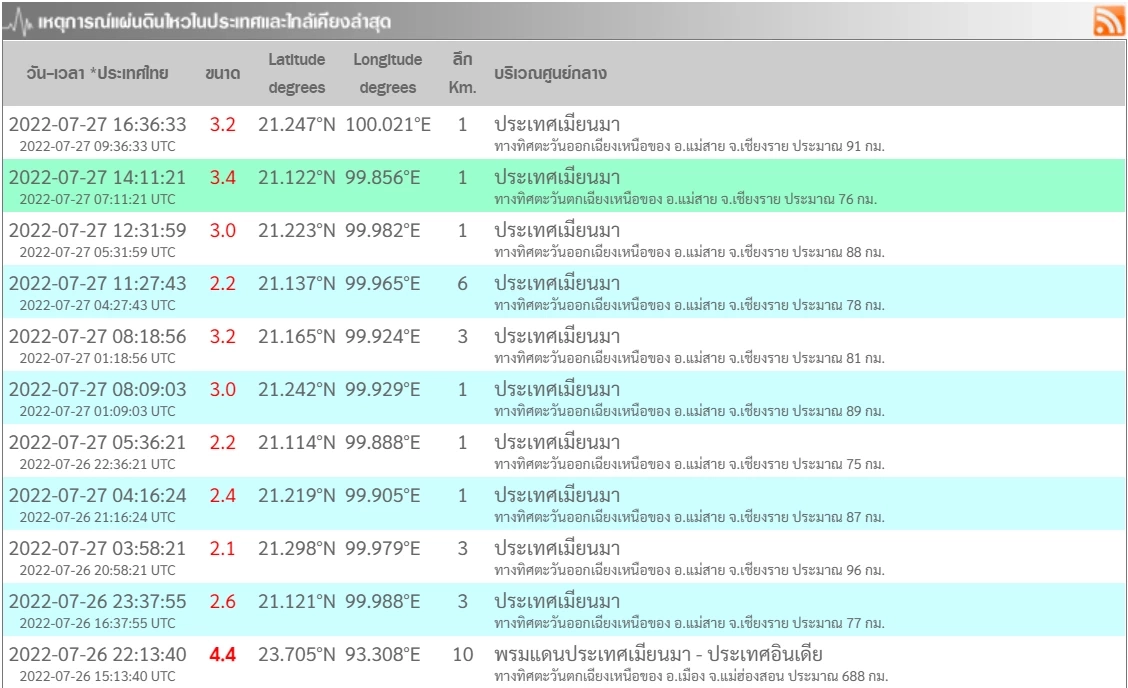Select the 2022-07-27 04:16:24 earthquake row

[x=97, y=496]
